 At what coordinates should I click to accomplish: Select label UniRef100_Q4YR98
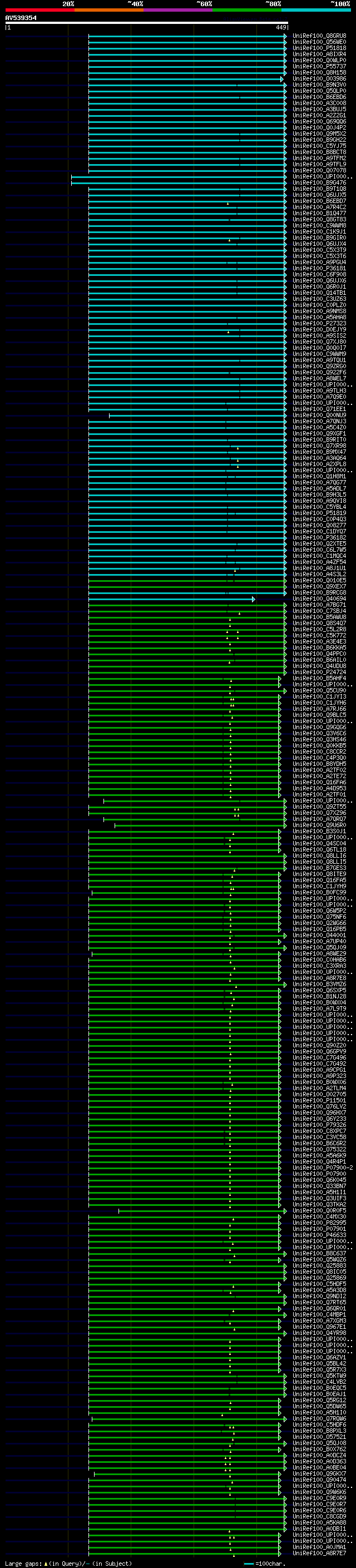point(319,1333)
